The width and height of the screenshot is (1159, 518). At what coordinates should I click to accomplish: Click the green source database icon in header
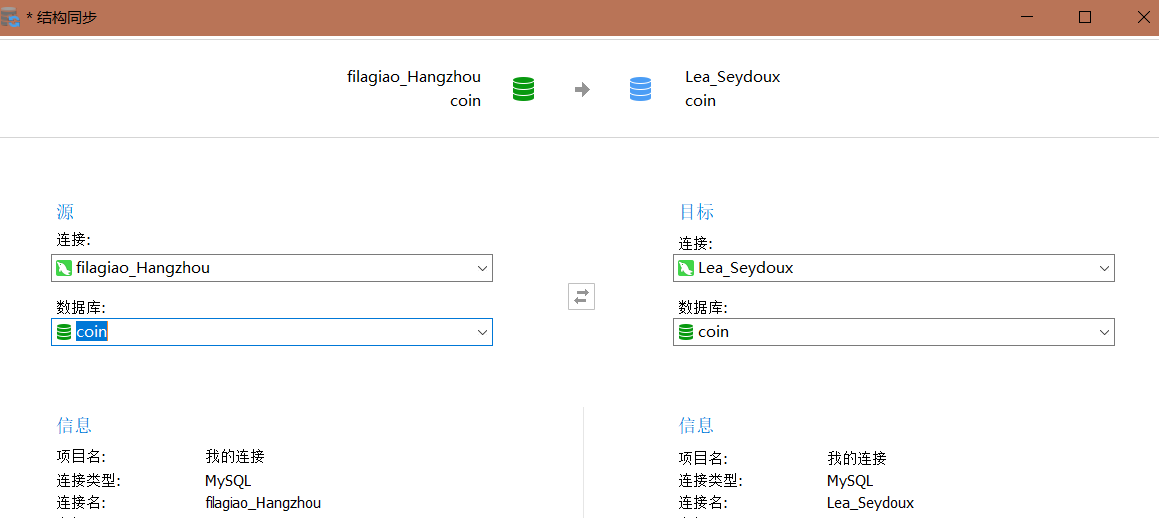[523, 89]
